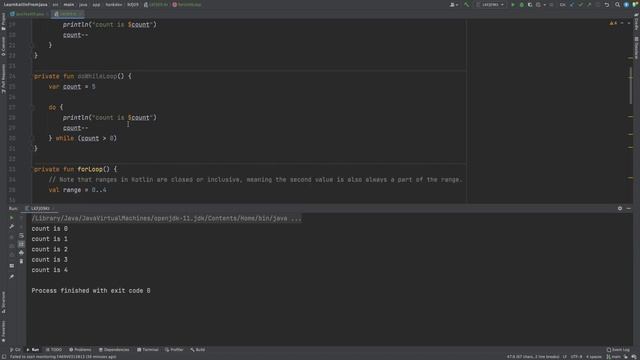Select the run tab in the Run panel
This screenshot has height=360, width=640.
[x=40, y=208]
